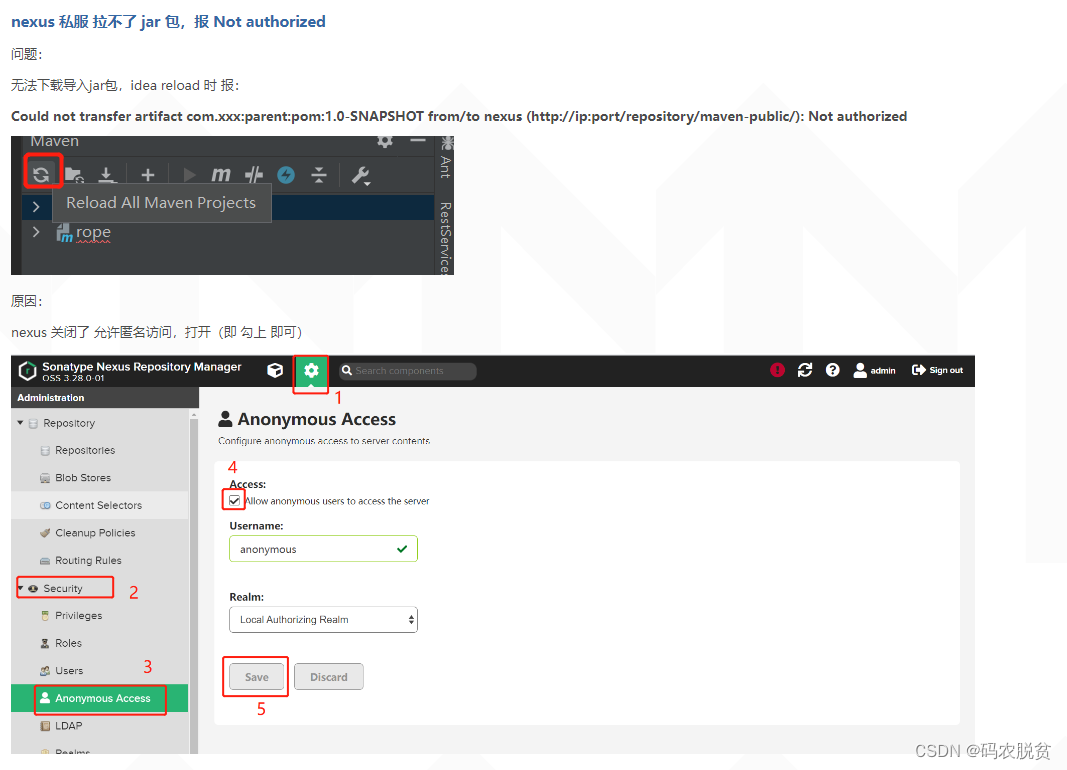Image resolution: width=1067 pixels, height=770 pixels.
Task: Collapse the Repository tree node
Action: pos(20,423)
